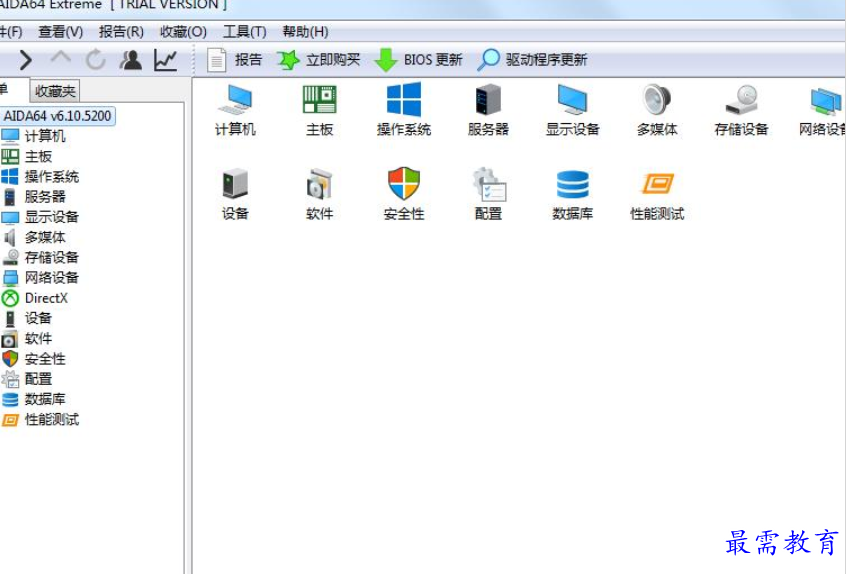Open the 安全性 shield icon in main pane
The width and height of the screenshot is (847, 574).
404,194
